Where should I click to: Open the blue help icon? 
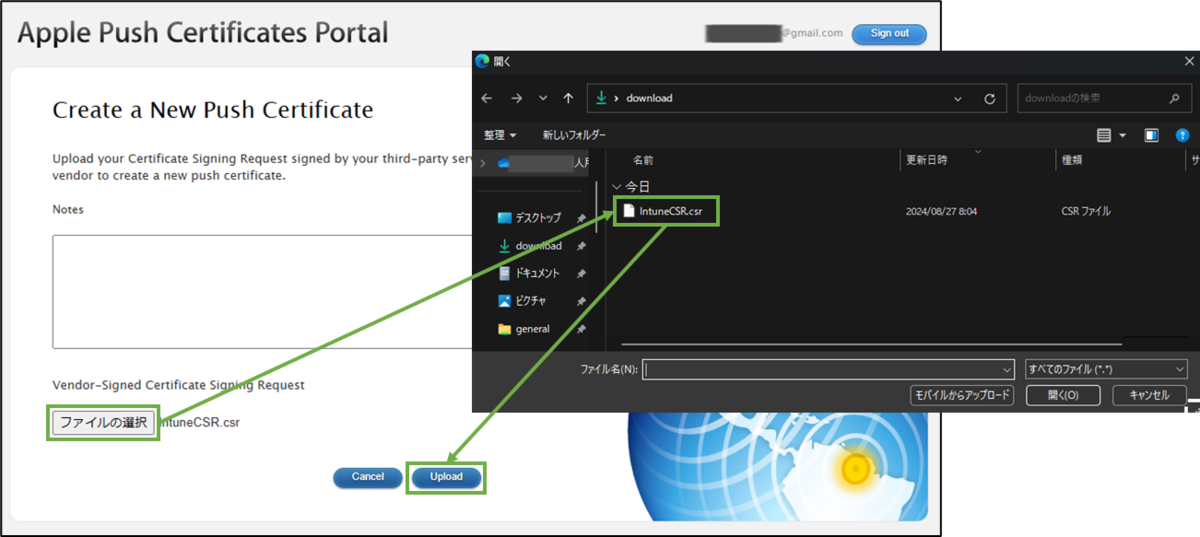pyautogui.click(x=1183, y=135)
